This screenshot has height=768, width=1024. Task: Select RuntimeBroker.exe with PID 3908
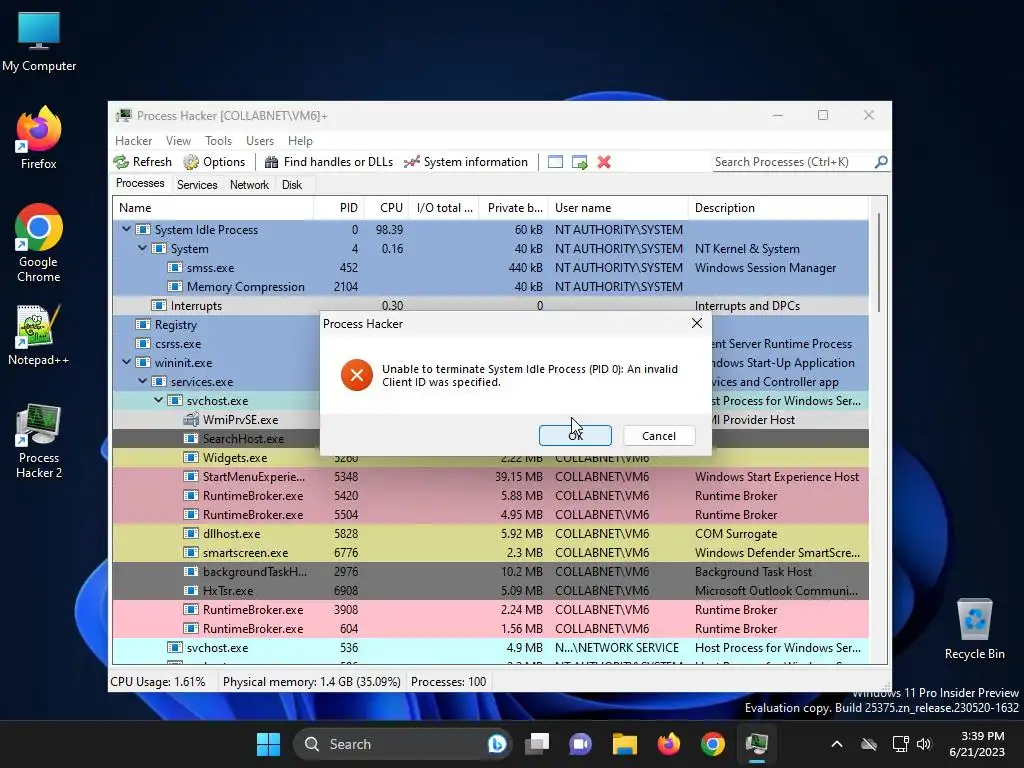tap(490, 609)
